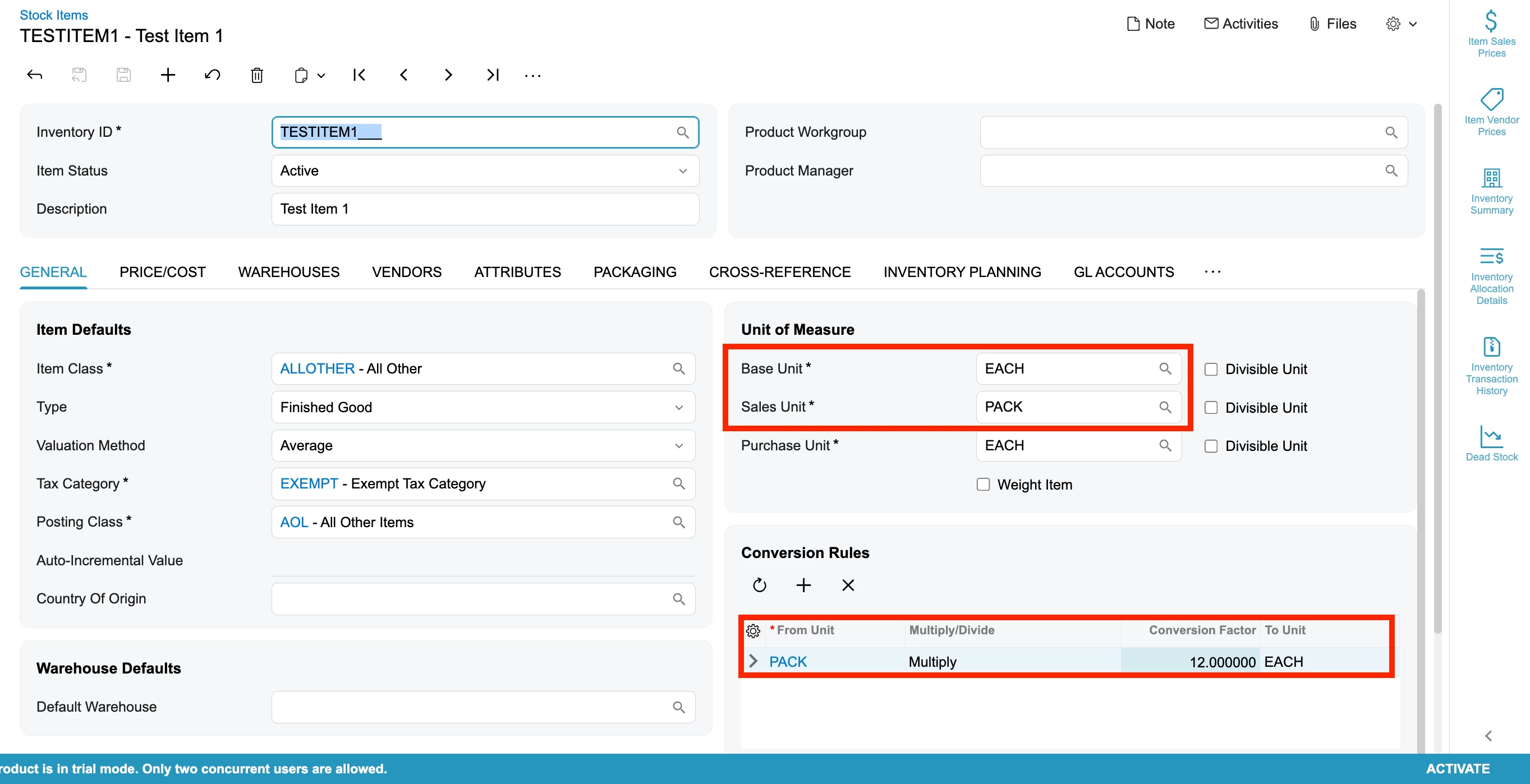Expand the Valuation Method dropdown
This screenshot has width=1530, height=784.
pyautogui.click(x=483, y=446)
